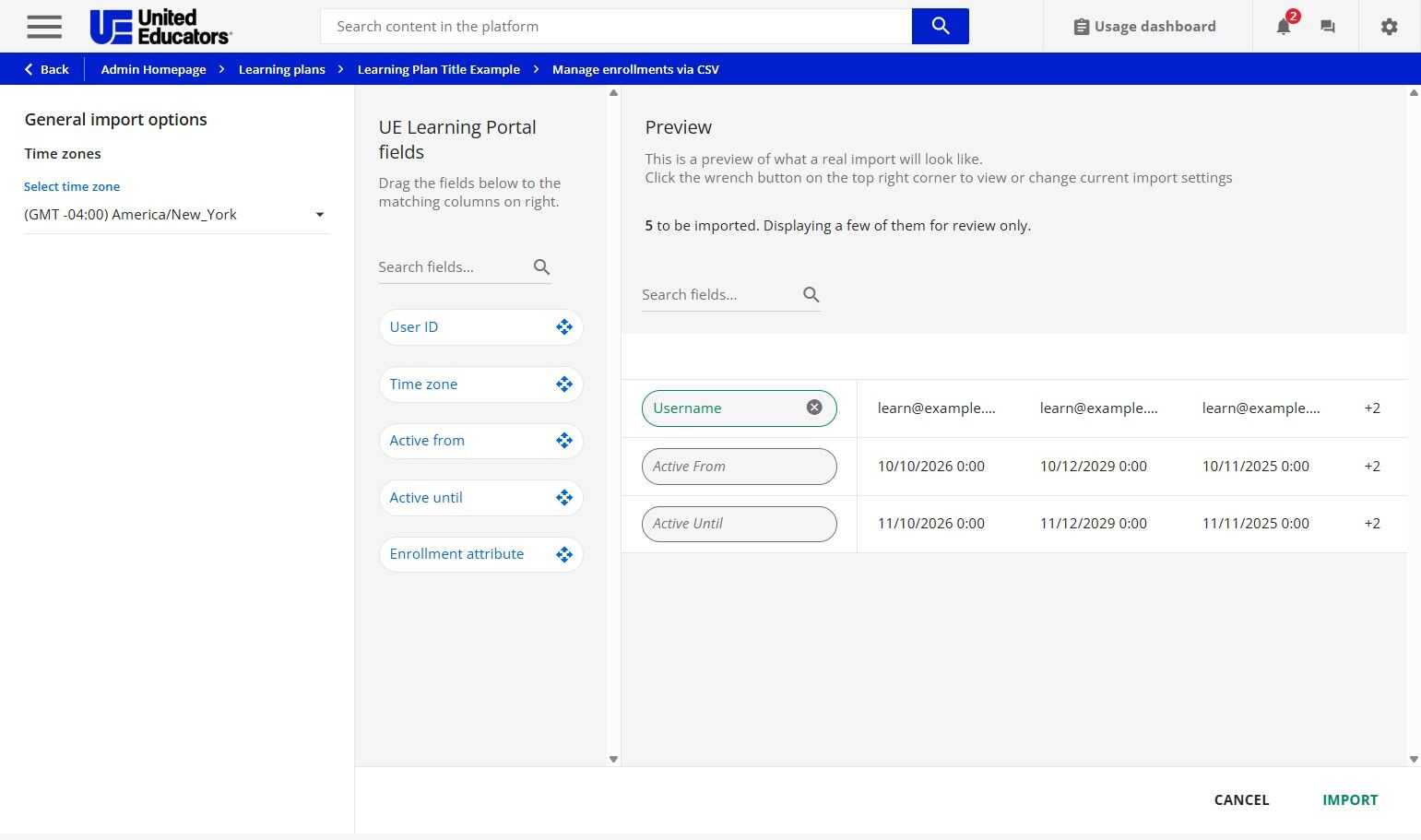The image size is (1421, 840).
Task: Go to Admin Homepage breadcrumb
Action: tap(153, 69)
